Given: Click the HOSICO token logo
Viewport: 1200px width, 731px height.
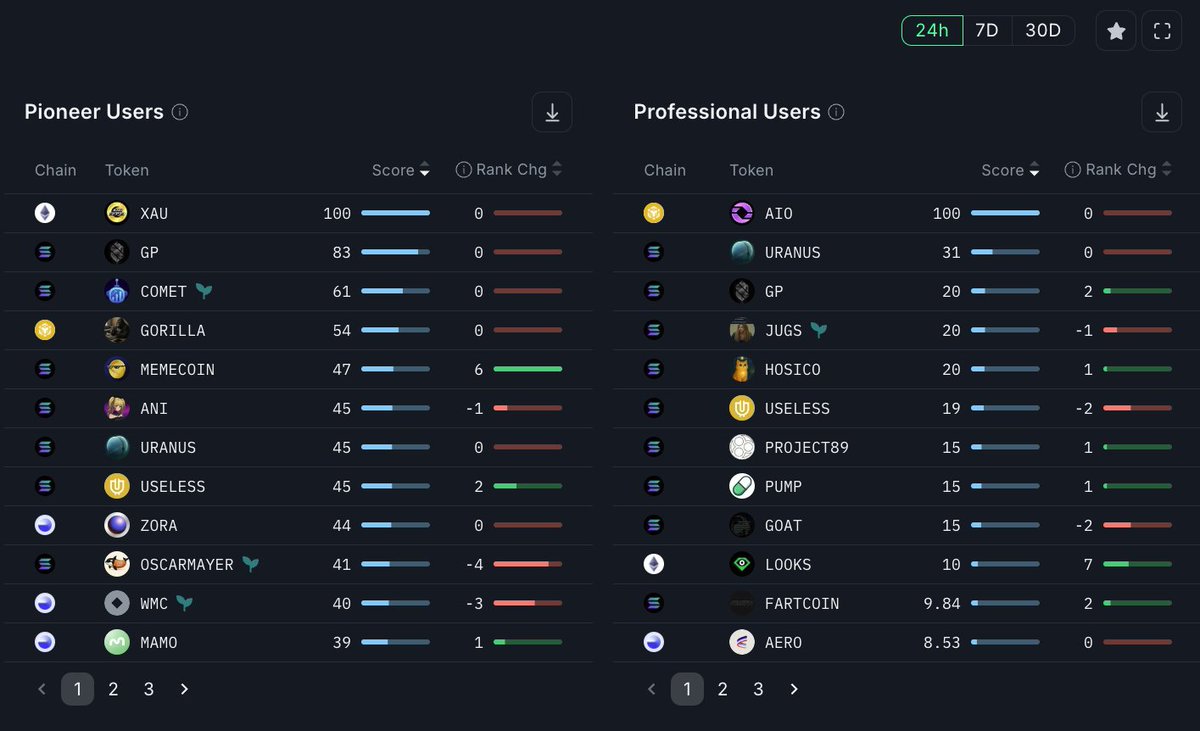Looking at the screenshot, I should (x=742, y=369).
